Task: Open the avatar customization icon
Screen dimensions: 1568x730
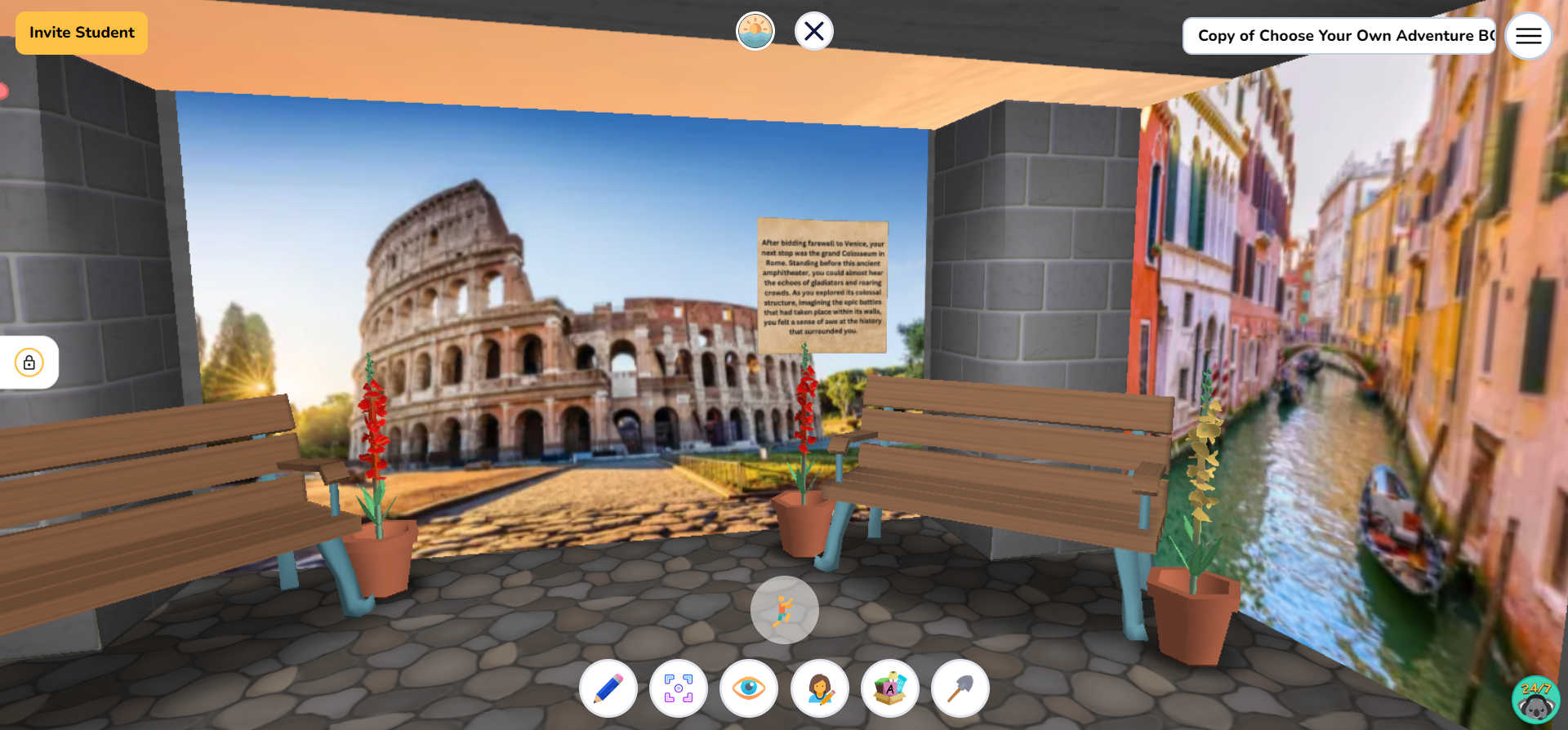Action: click(x=820, y=688)
